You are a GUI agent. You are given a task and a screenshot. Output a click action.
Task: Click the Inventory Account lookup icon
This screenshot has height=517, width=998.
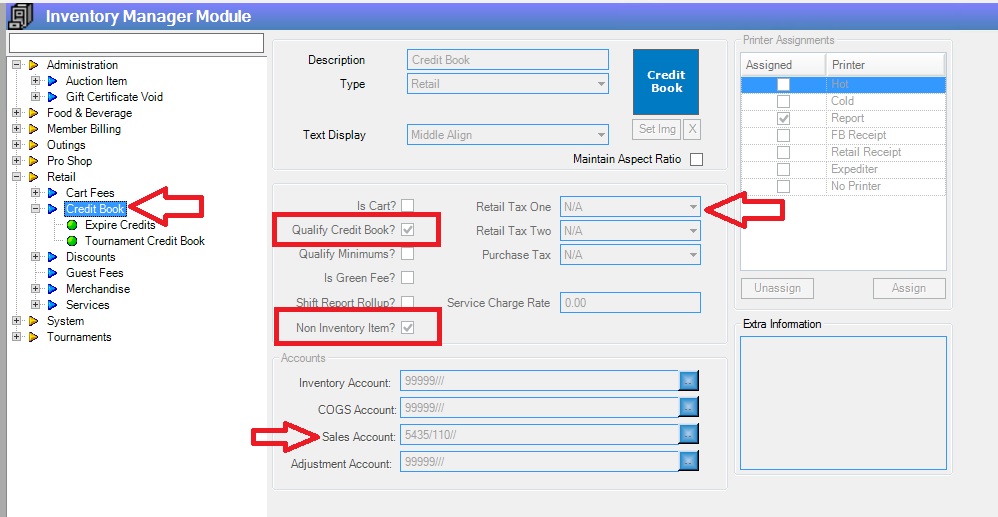(688, 381)
